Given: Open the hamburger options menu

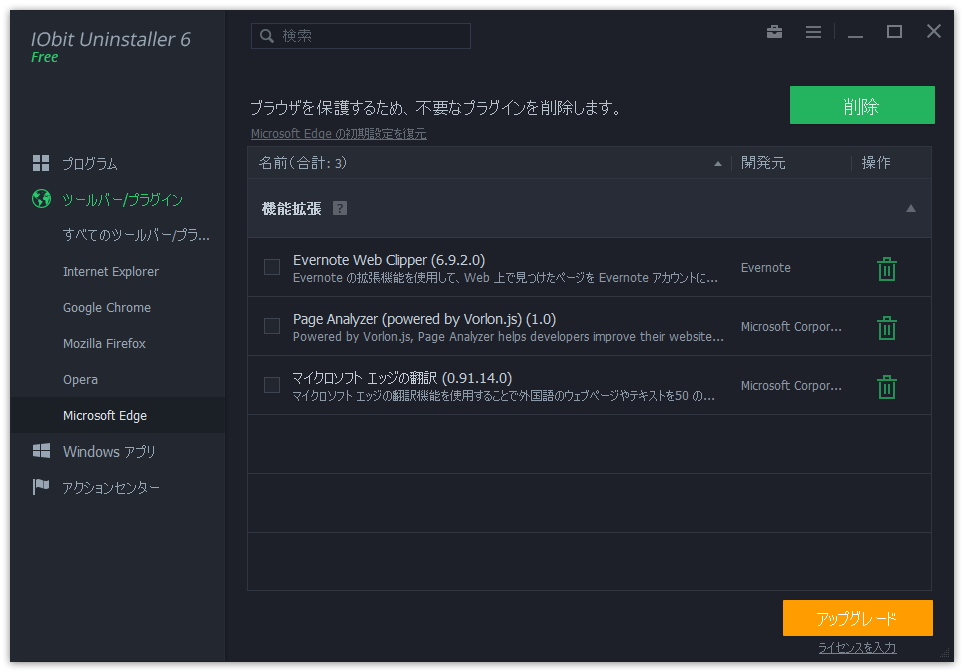Looking at the screenshot, I should [x=813, y=32].
